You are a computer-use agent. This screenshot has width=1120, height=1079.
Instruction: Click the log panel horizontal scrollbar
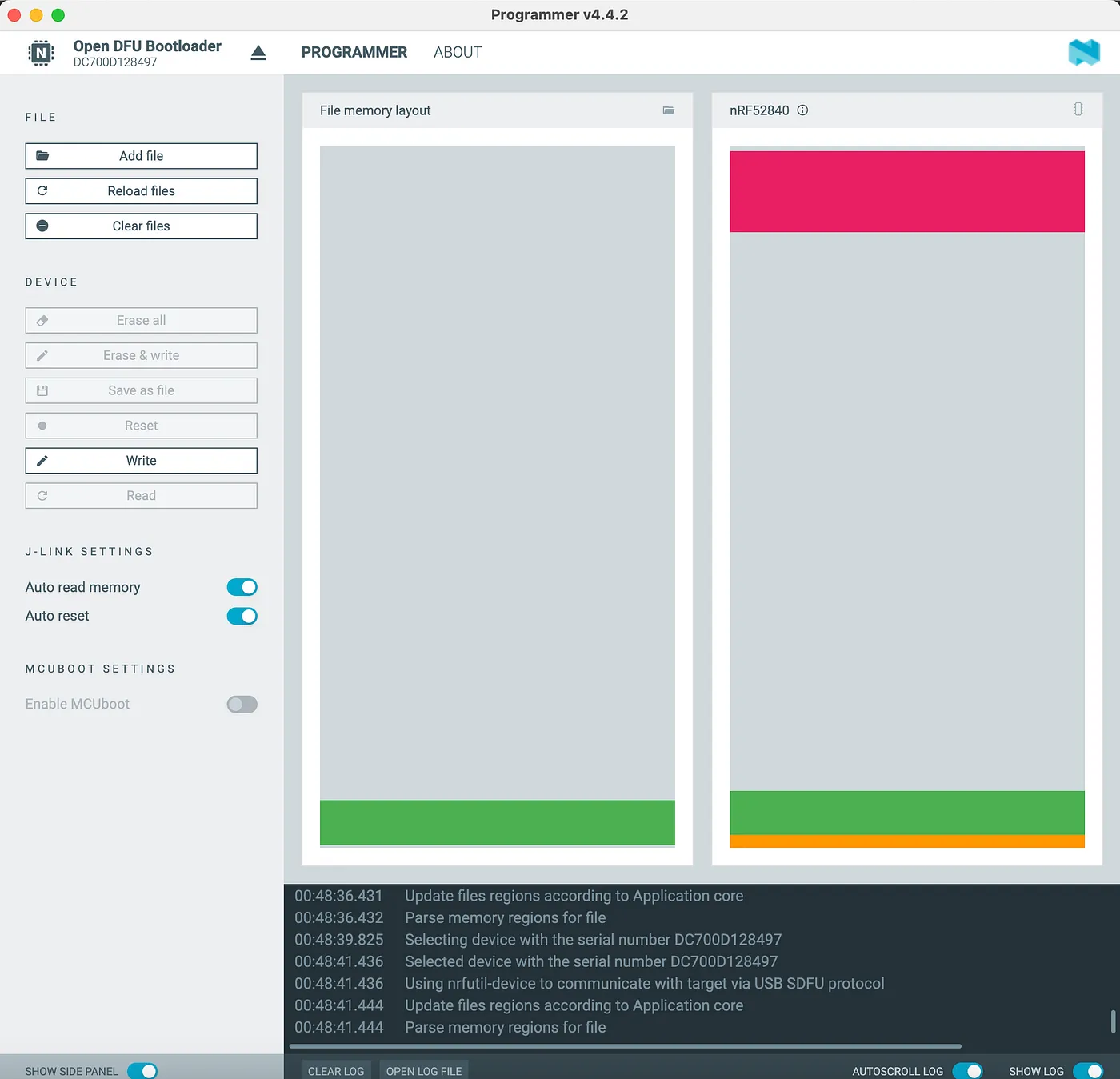[x=626, y=1045]
